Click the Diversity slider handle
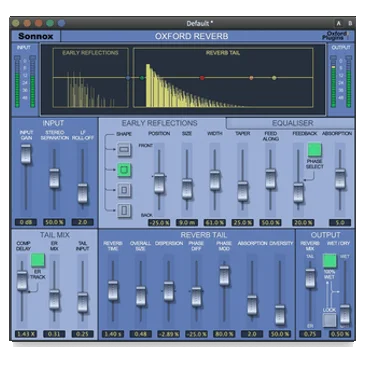 (280, 315)
